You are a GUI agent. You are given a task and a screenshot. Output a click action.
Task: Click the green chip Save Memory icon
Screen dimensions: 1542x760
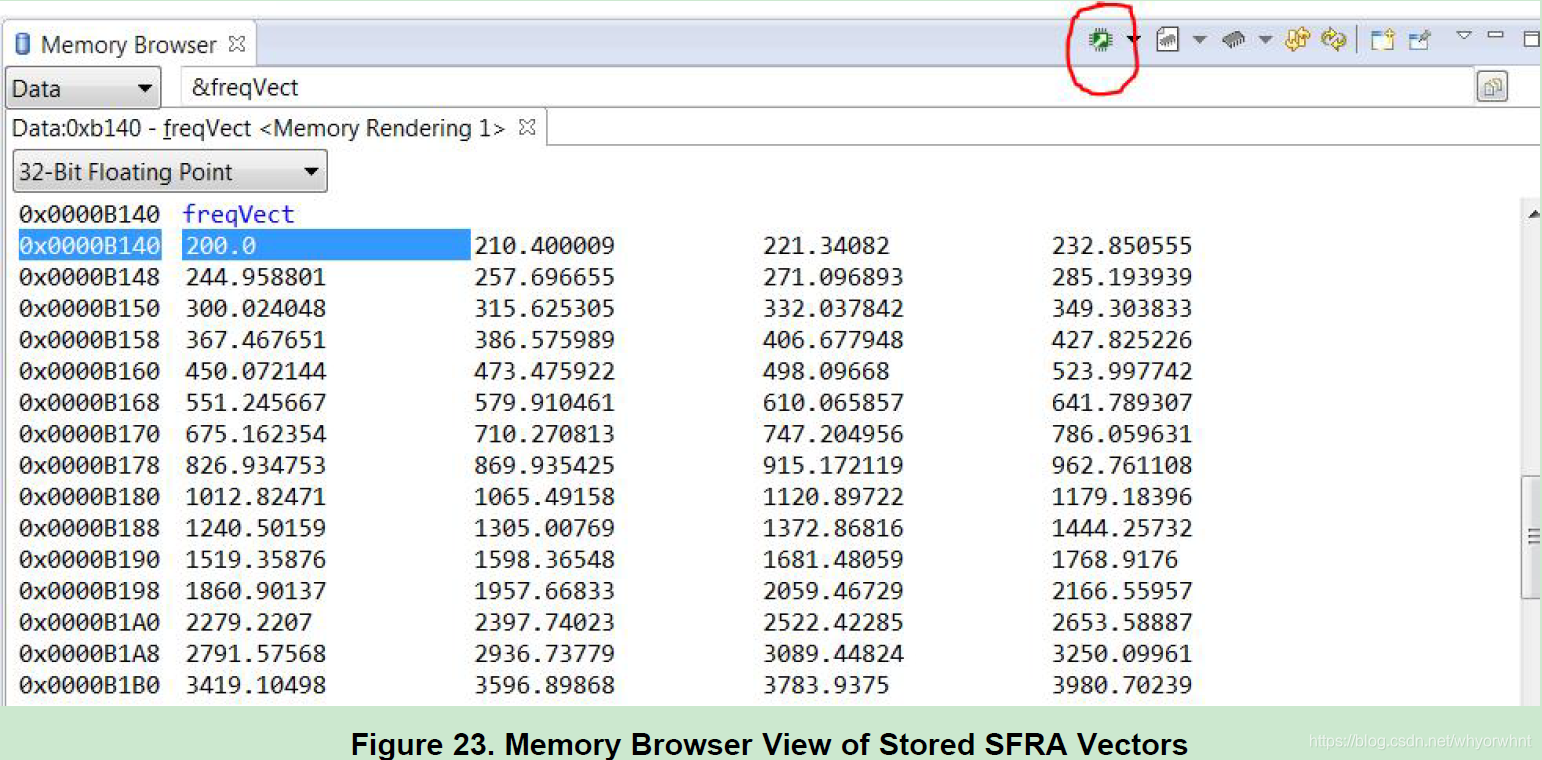[x=1101, y=40]
